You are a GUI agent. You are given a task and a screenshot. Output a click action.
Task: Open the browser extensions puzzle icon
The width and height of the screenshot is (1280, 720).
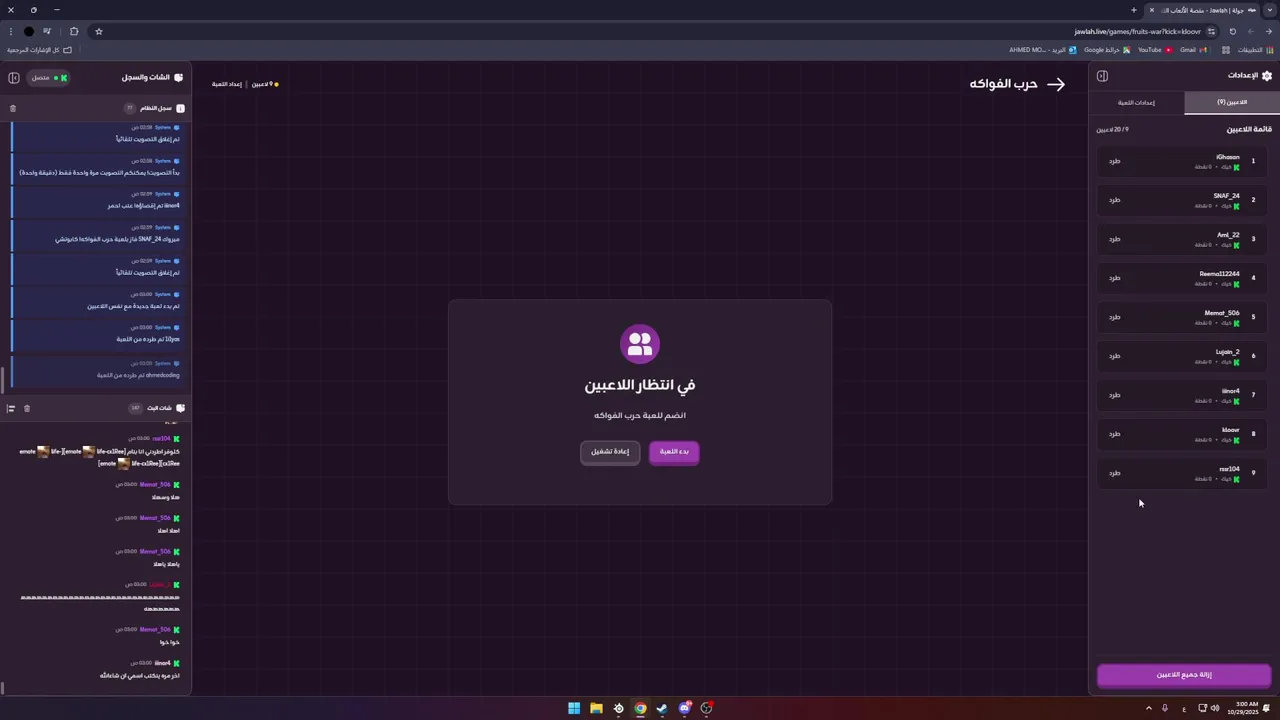(x=74, y=31)
